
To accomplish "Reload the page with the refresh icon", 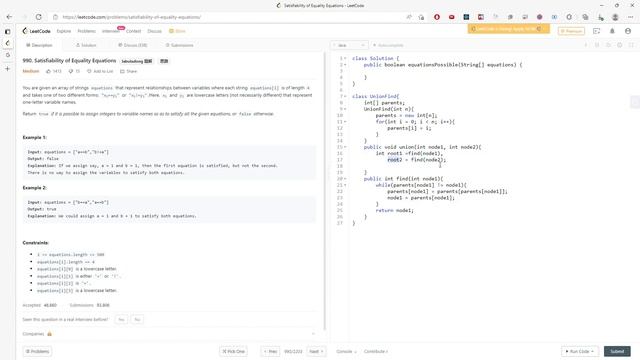I will click(39, 17).
